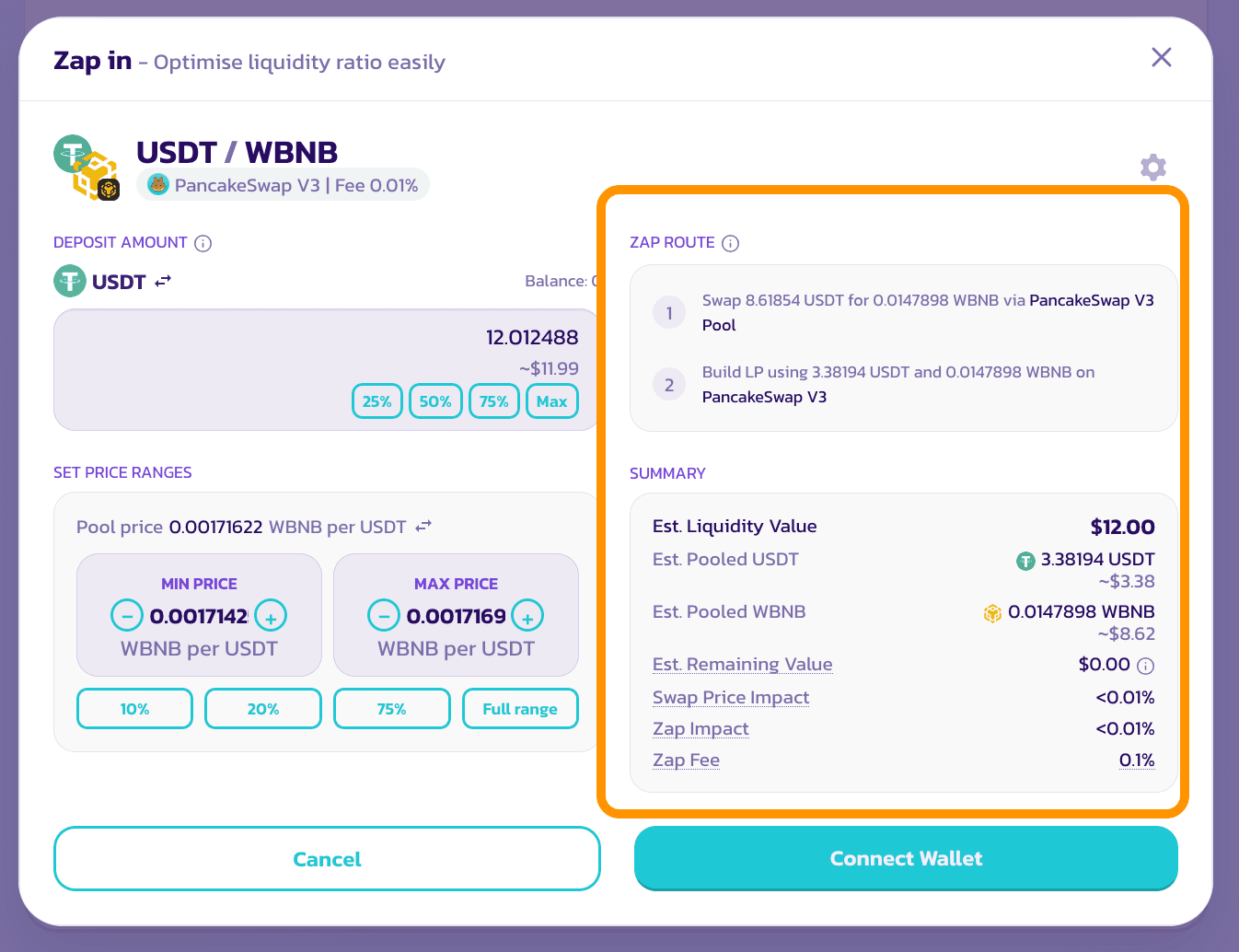Cancel the zap in dialog

pyautogui.click(x=327, y=859)
